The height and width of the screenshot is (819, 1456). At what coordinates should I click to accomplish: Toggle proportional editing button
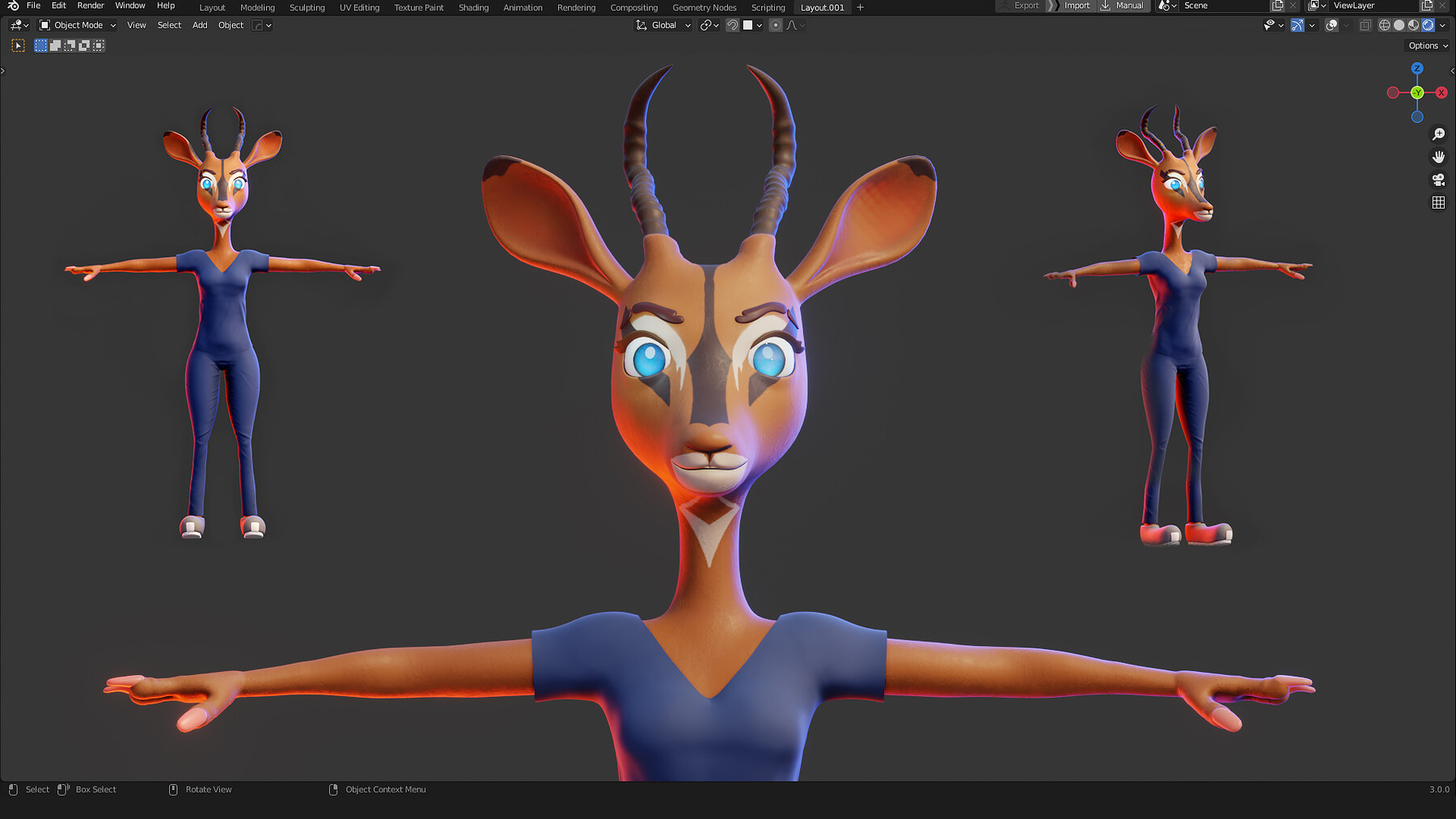click(x=776, y=25)
